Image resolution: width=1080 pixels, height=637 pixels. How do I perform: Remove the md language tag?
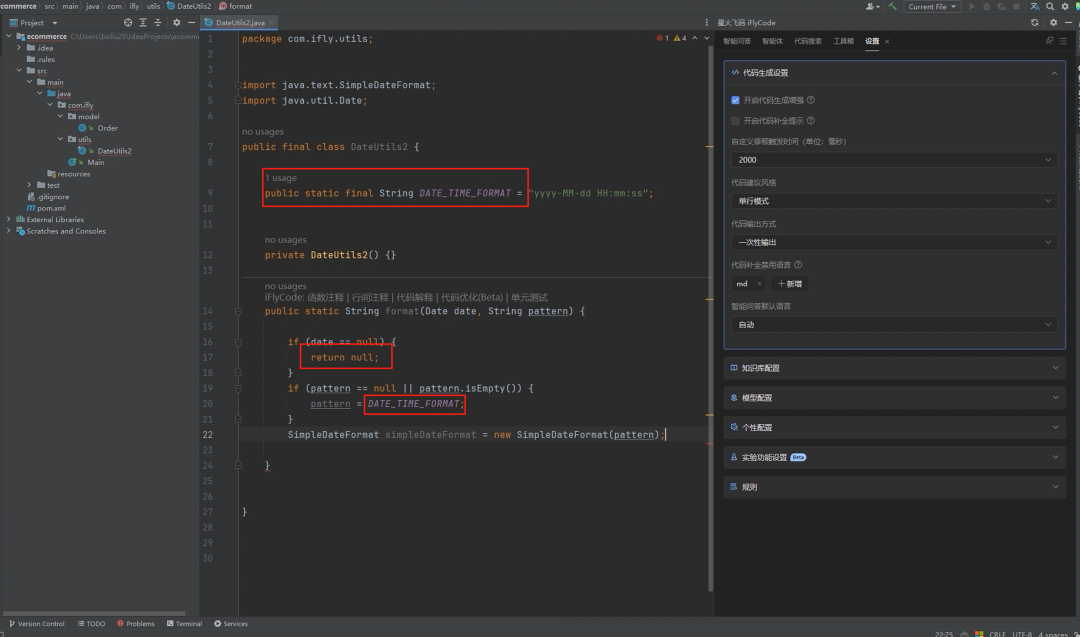pos(759,284)
